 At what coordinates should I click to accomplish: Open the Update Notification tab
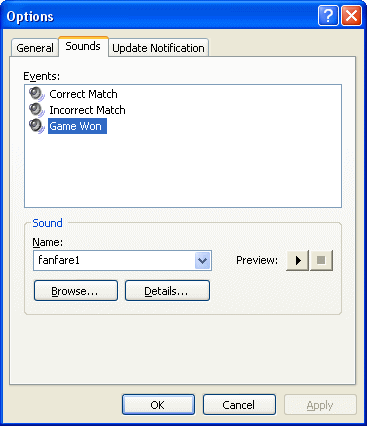click(159, 48)
